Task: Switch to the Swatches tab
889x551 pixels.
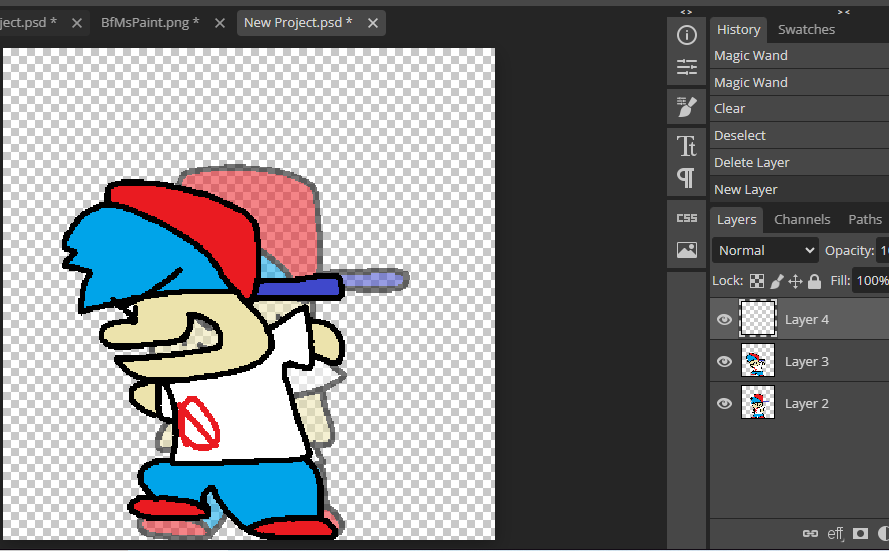Action: tap(806, 29)
